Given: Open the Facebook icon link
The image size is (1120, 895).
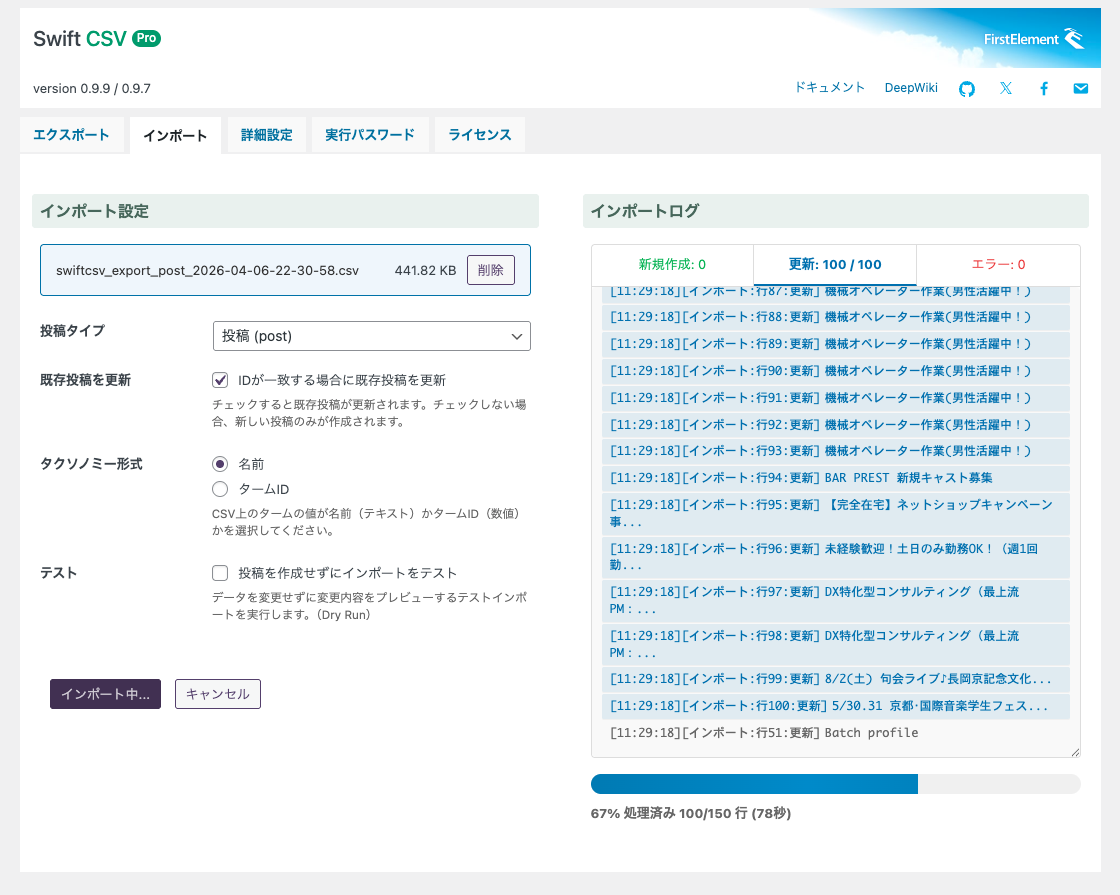Looking at the screenshot, I should click(1043, 88).
